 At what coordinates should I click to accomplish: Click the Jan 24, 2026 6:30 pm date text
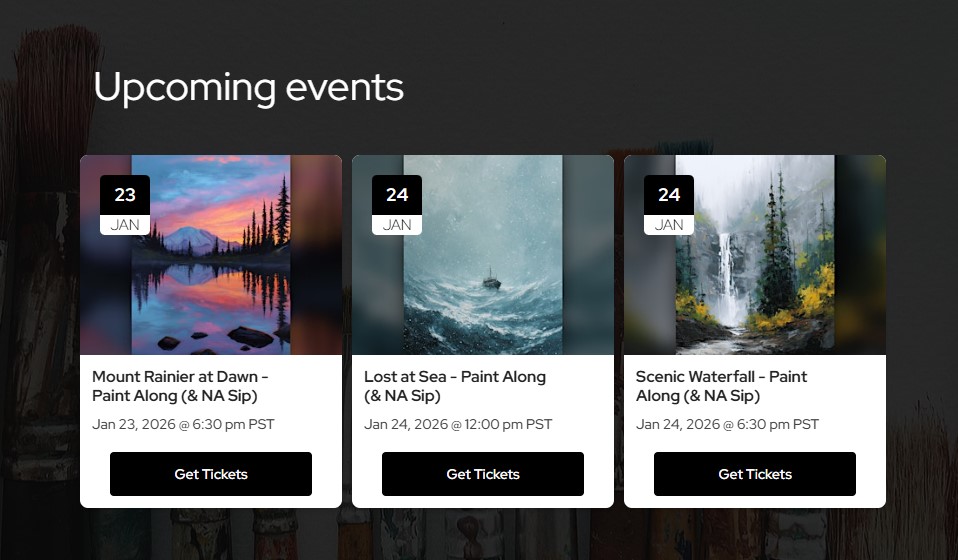[727, 424]
